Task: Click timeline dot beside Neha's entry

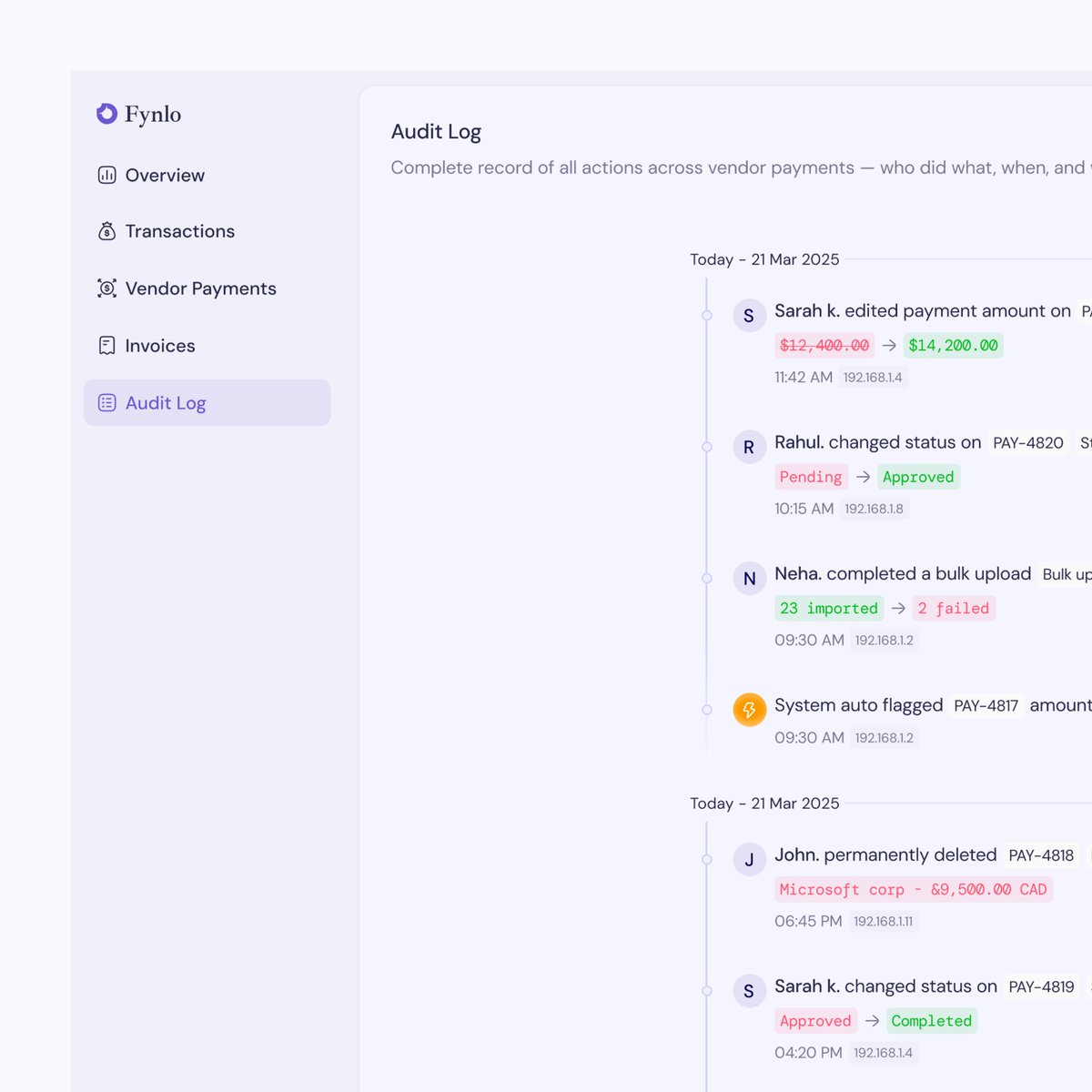Action: coord(706,579)
